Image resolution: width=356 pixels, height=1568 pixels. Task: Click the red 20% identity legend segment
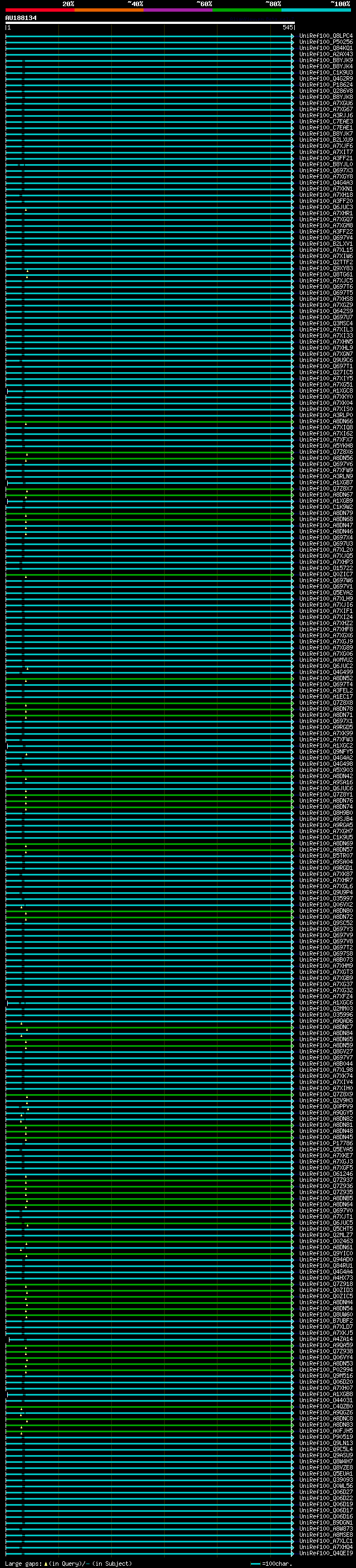39,10
